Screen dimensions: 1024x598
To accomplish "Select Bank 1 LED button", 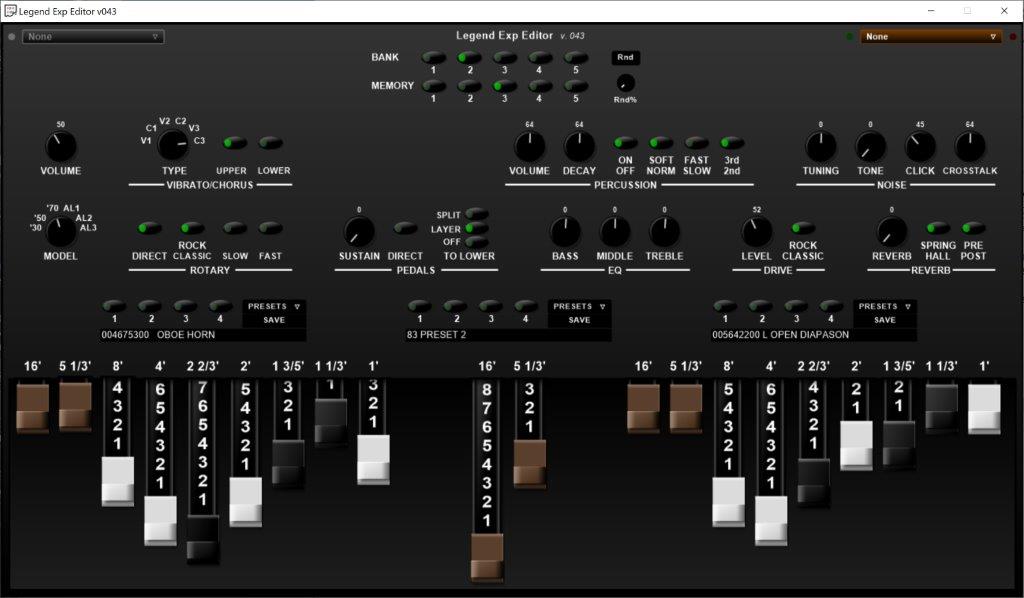I will 434,57.
